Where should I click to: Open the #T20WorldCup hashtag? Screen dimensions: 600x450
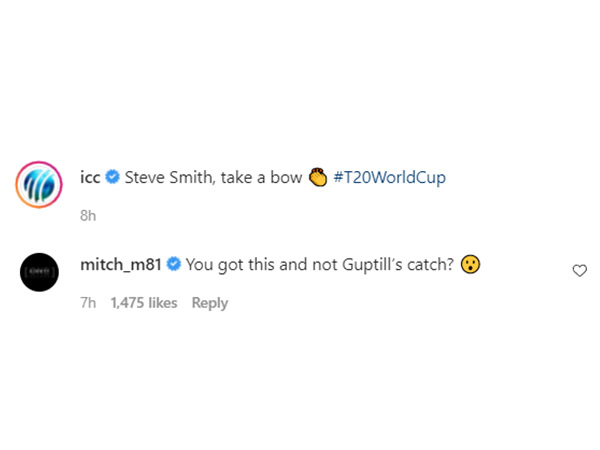390,178
